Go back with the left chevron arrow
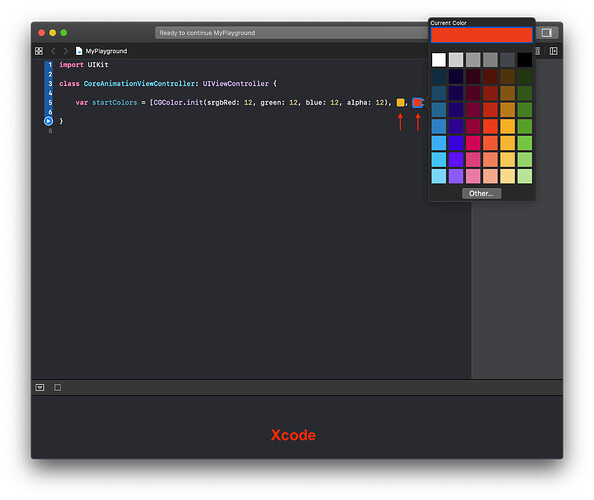The width and height of the screenshot is (594, 500). tap(53, 51)
